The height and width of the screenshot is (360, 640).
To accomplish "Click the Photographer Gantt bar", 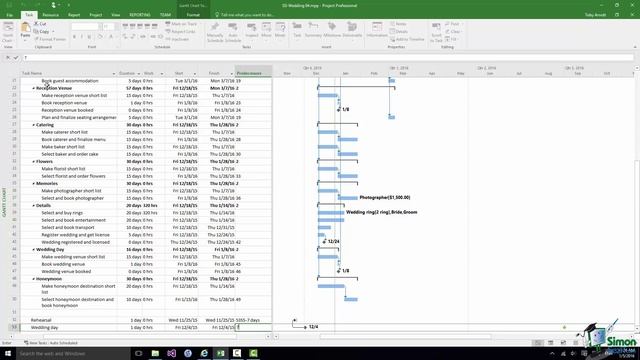I will [348, 198].
